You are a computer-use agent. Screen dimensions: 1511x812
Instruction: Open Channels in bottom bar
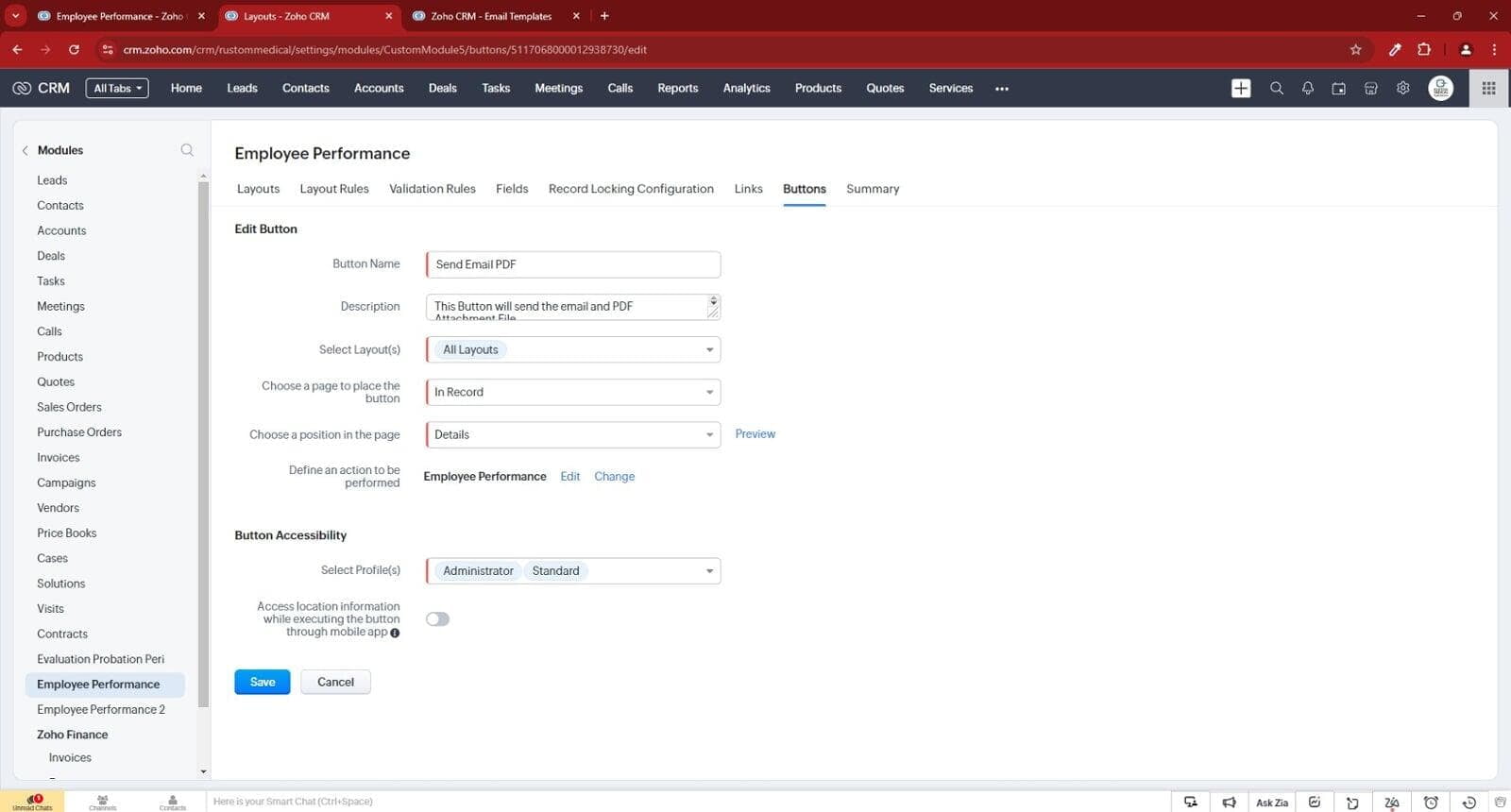(x=103, y=802)
